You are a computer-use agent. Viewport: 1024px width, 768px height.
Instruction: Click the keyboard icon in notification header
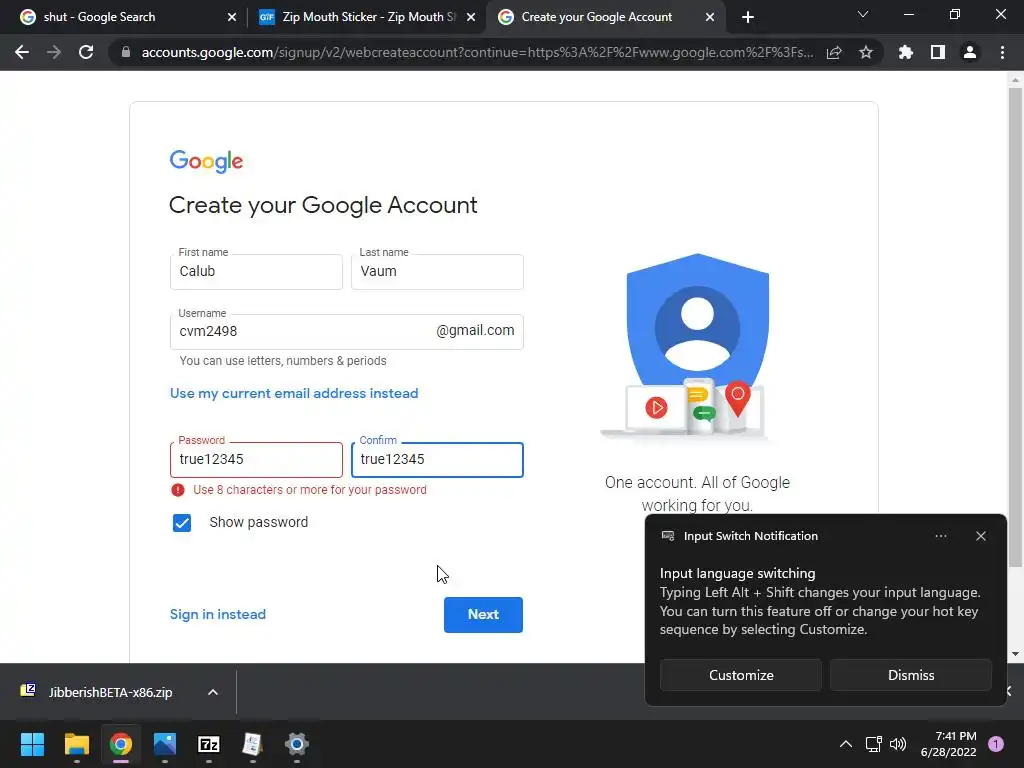(x=668, y=536)
